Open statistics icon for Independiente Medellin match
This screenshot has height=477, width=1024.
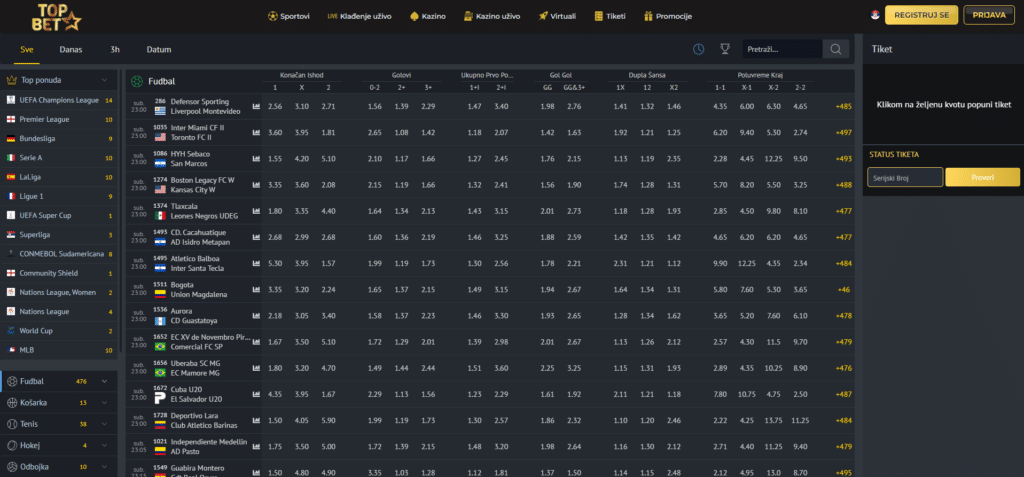pos(256,446)
